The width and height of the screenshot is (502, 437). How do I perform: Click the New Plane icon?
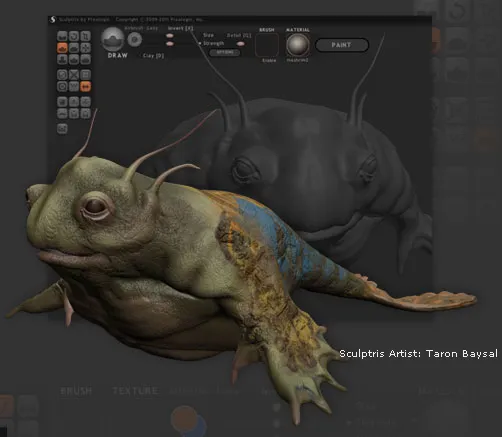(x=74, y=102)
